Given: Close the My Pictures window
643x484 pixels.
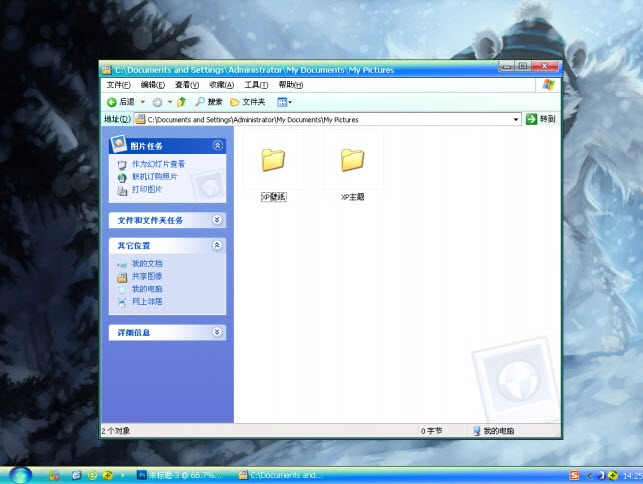Looking at the screenshot, I should (545, 66).
